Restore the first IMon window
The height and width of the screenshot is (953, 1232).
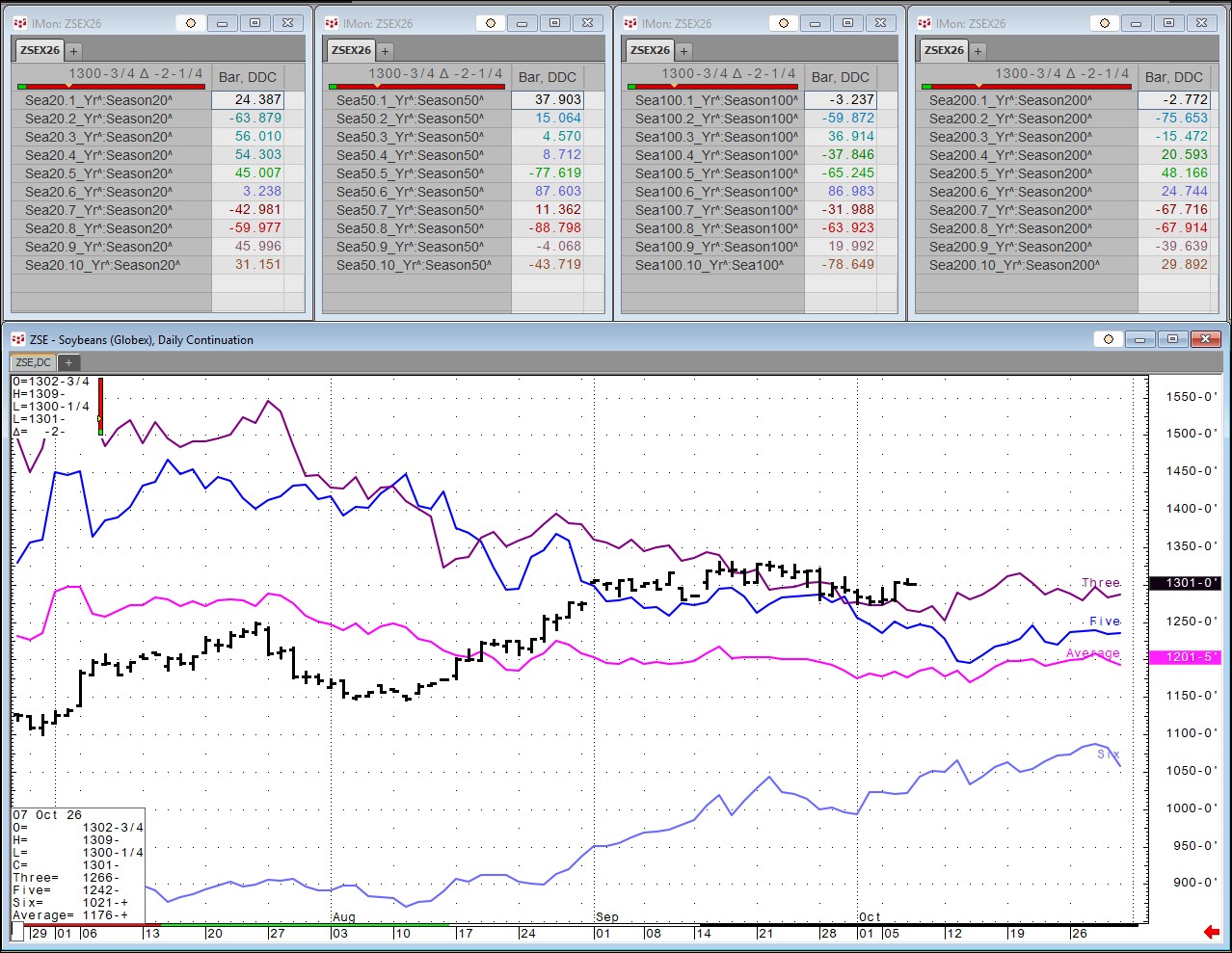(x=254, y=23)
